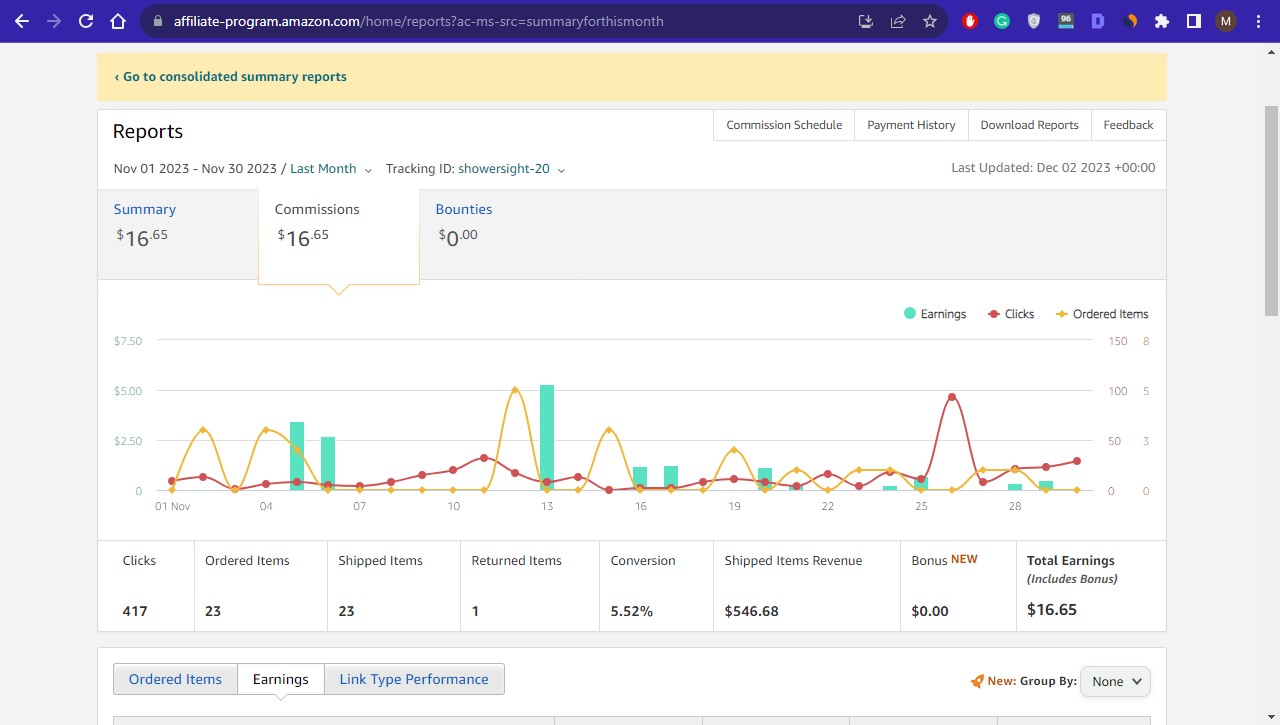Click the Total Earnings value $16.65

tap(1052, 609)
